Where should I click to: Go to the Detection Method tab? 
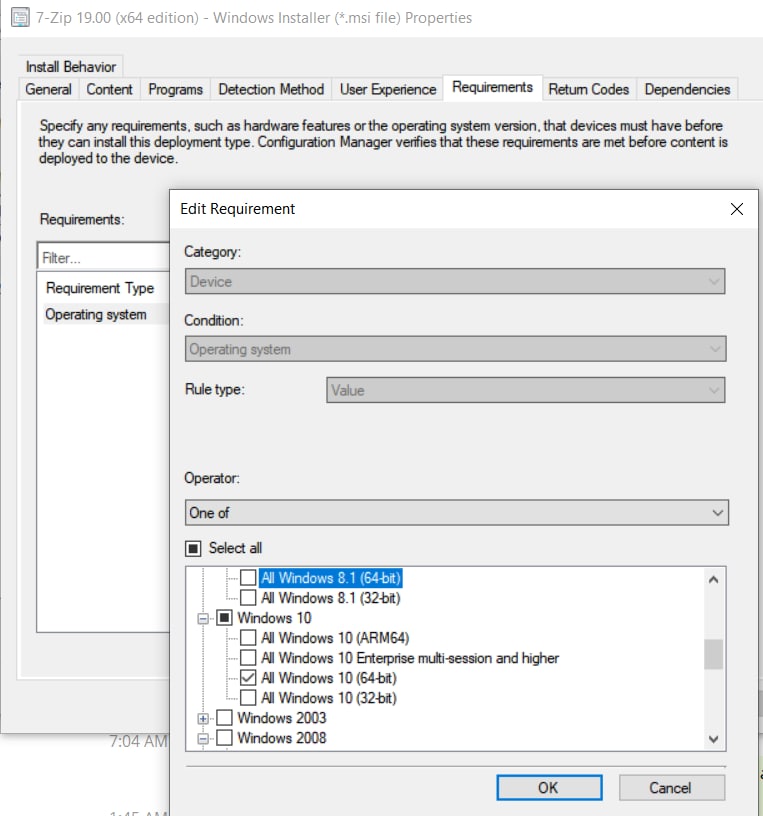point(271,89)
